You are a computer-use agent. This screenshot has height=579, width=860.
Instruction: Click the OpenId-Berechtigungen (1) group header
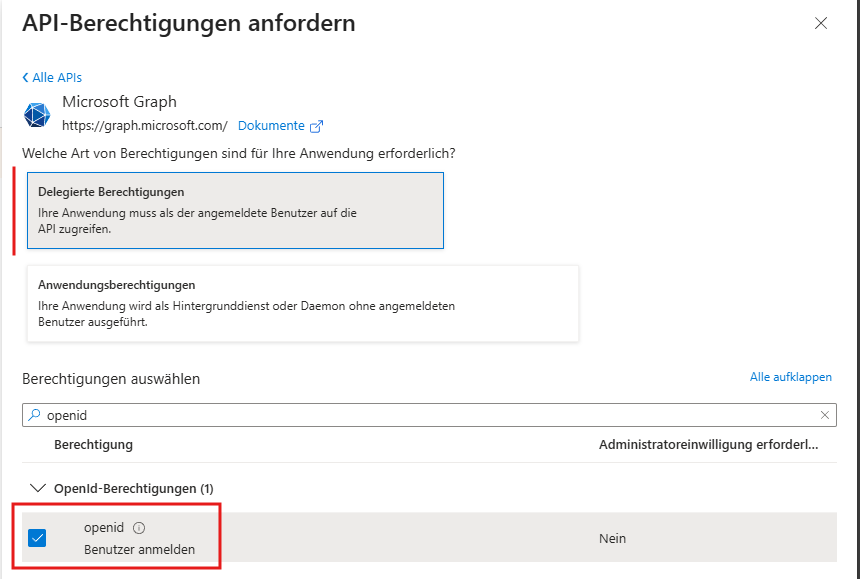[134, 489]
